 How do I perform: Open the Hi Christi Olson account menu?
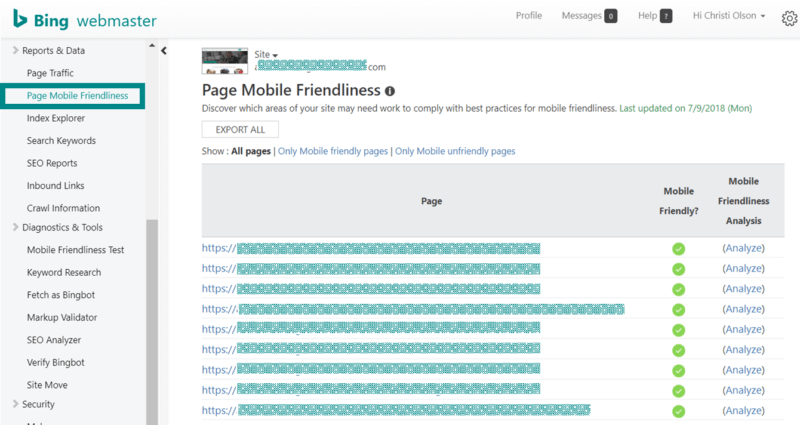[x=729, y=16]
